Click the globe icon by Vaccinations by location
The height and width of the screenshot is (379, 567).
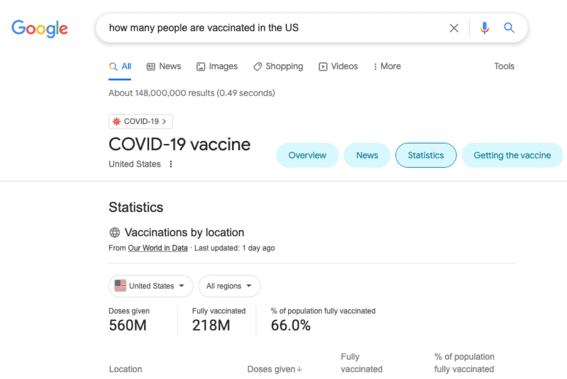(x=115, y=233)
